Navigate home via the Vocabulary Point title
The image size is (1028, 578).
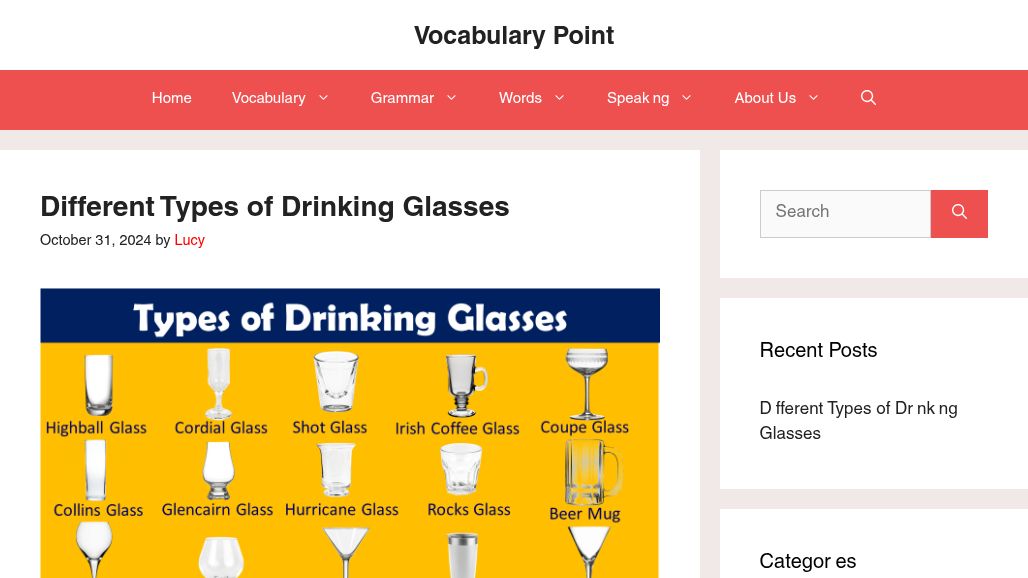pyautogui.click(x=514, y=37)
